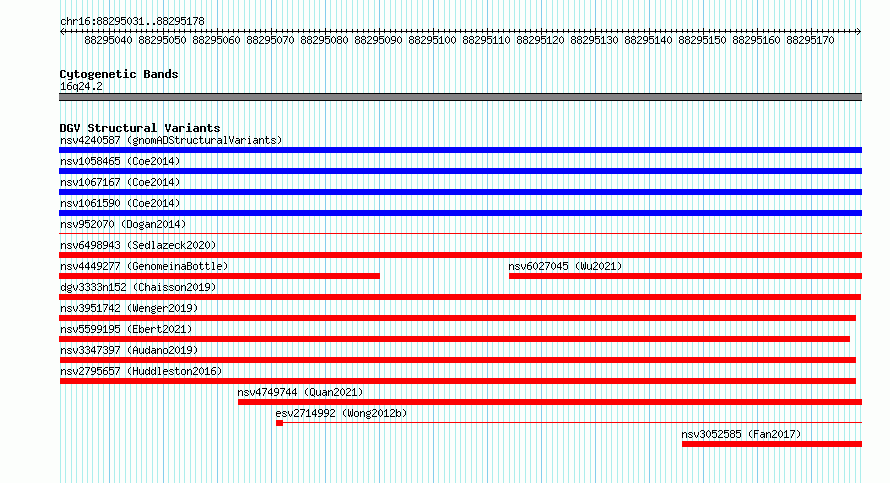The height and width of the screenshot is (483, 890).
Task: Click the thin red line under nsv952070
Action: 460,233
